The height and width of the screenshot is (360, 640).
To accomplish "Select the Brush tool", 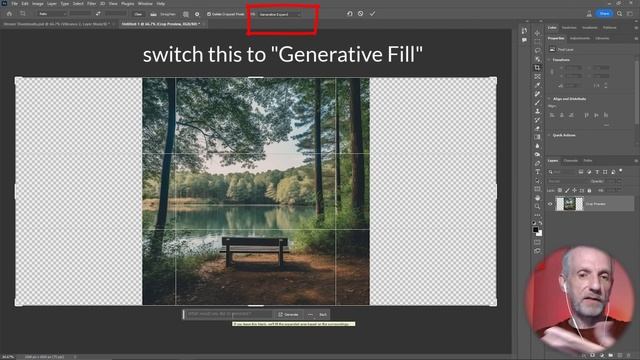I will pos(537,102).
